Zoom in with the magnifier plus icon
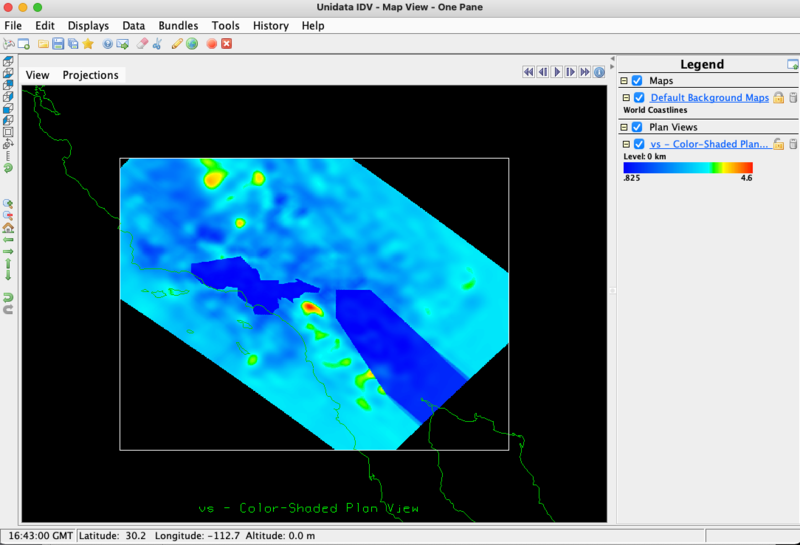This screenshot has width=800, height=545. 8,204
